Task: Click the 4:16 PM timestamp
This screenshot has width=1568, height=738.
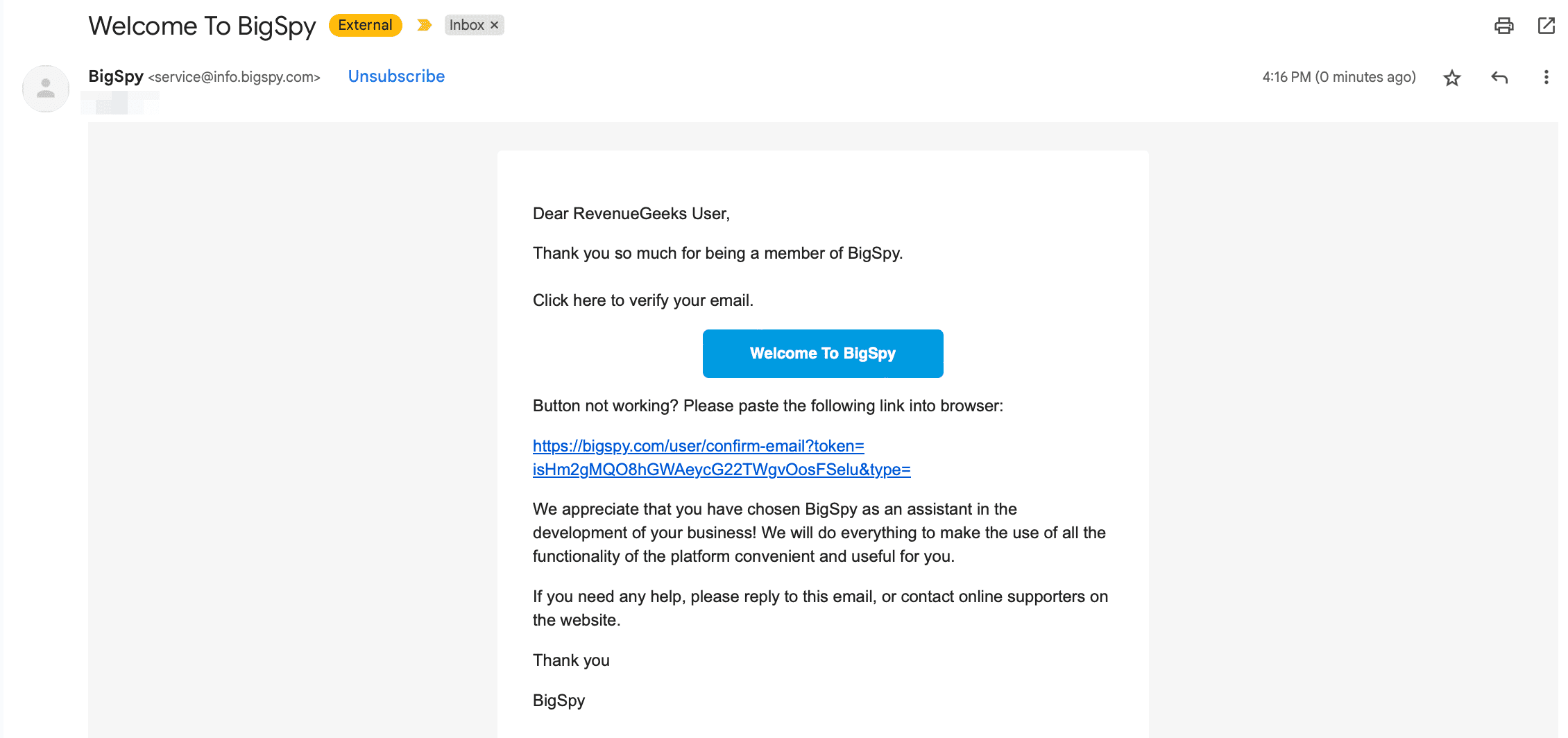Action: tap(1338, 77)
